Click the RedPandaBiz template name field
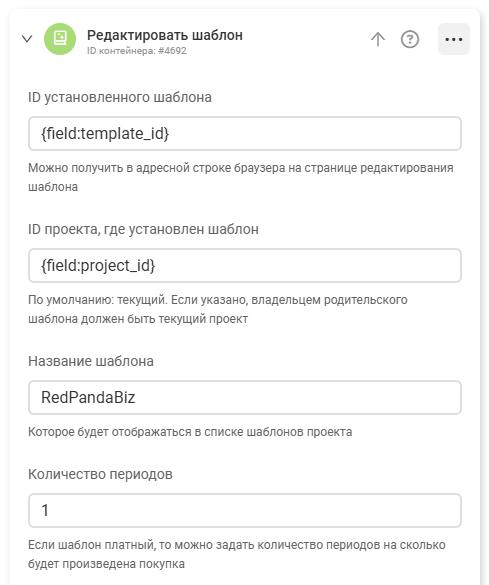Image resolution: width=489 pixels, height=585 pixels. click(245, 397)
